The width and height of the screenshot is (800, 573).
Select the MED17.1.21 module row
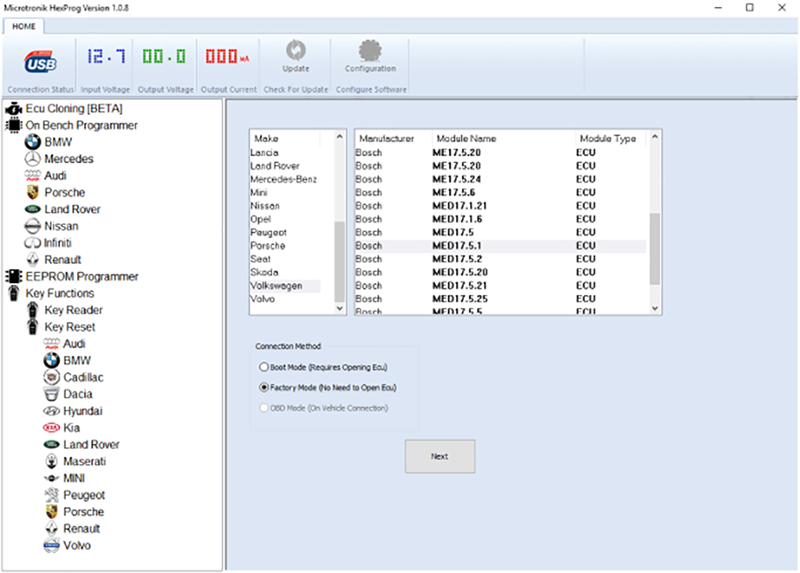(x=501, y=206)
